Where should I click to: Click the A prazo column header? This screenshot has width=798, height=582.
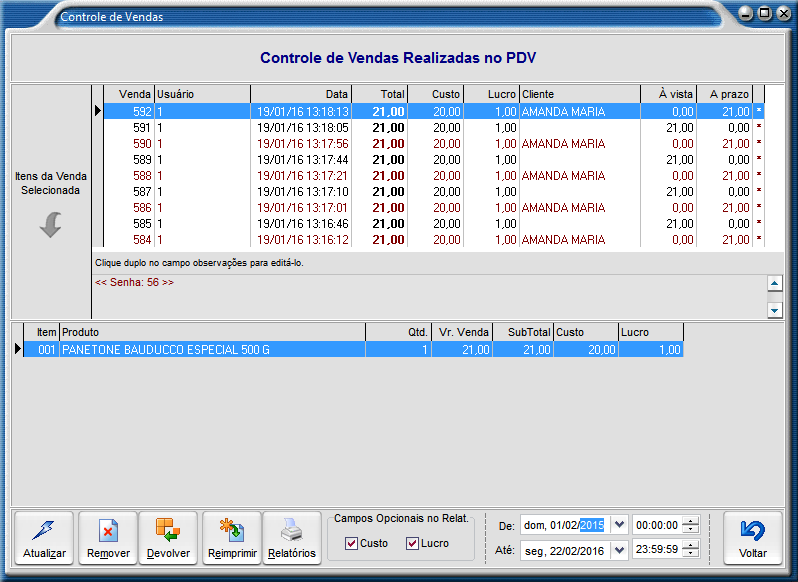pyautogui.click(x=724, y=94)
